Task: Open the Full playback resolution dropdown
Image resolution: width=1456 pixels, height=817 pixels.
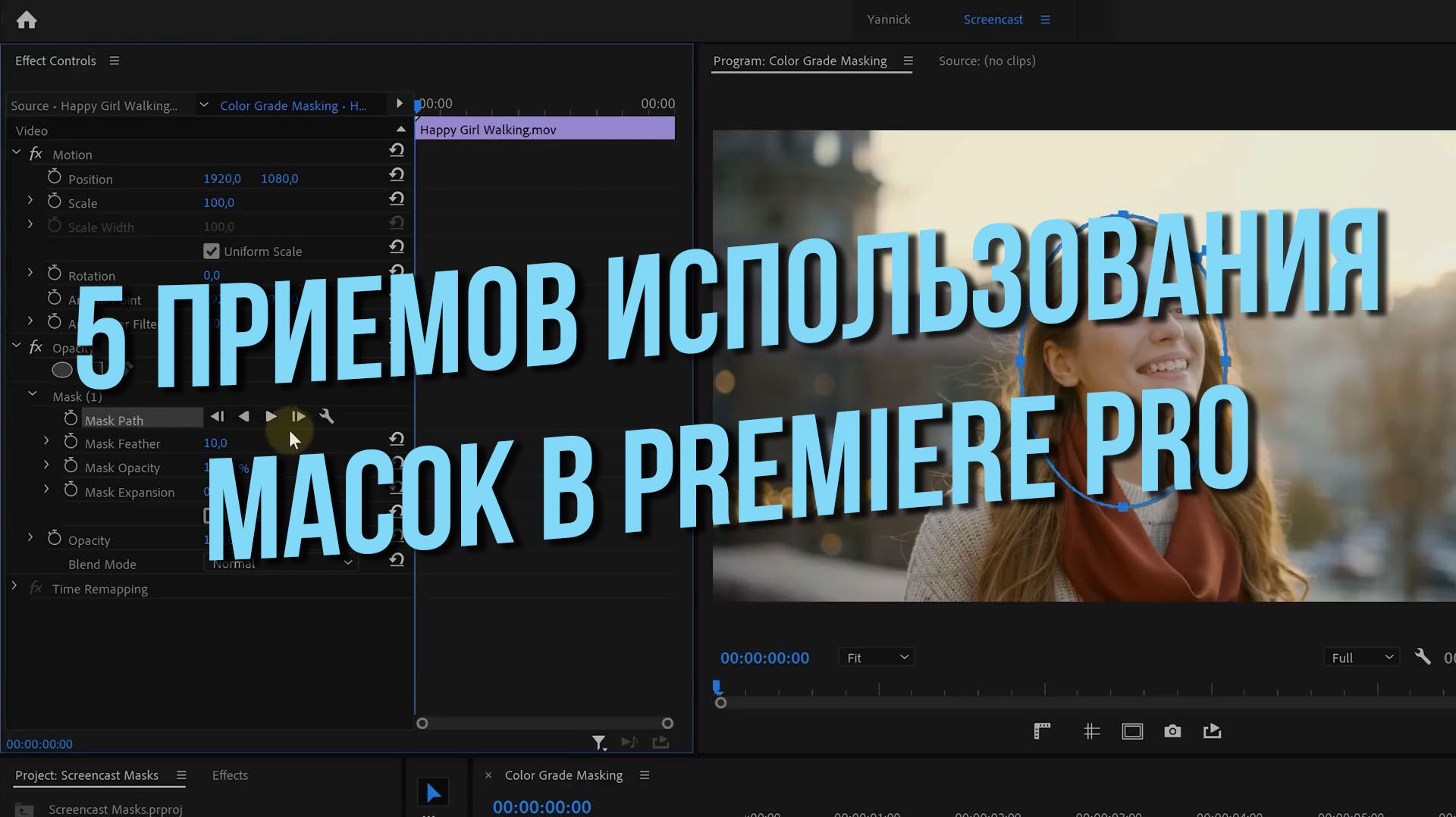Action: (x=1361, y=658)
